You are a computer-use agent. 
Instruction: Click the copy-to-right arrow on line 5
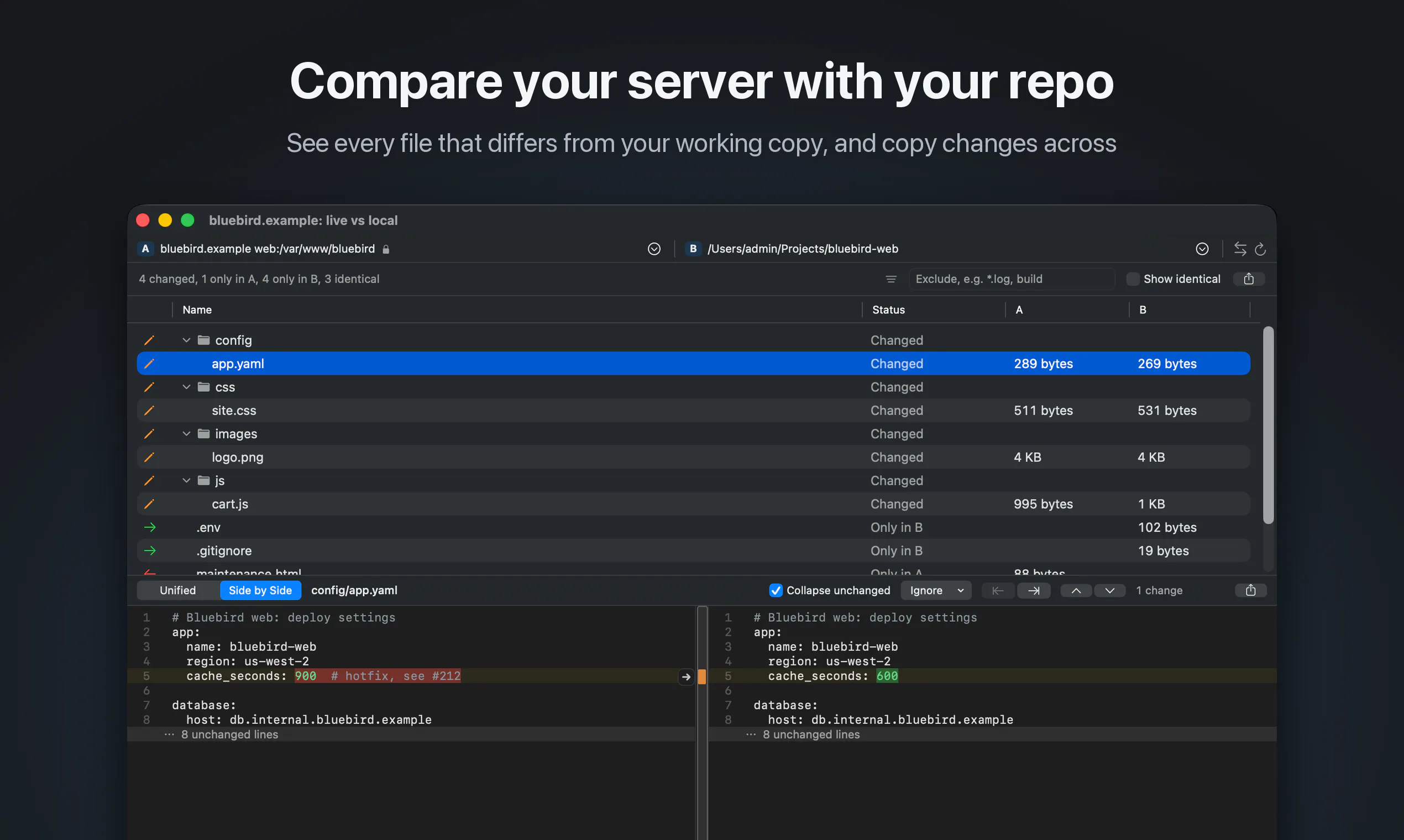tap(686, 676)
